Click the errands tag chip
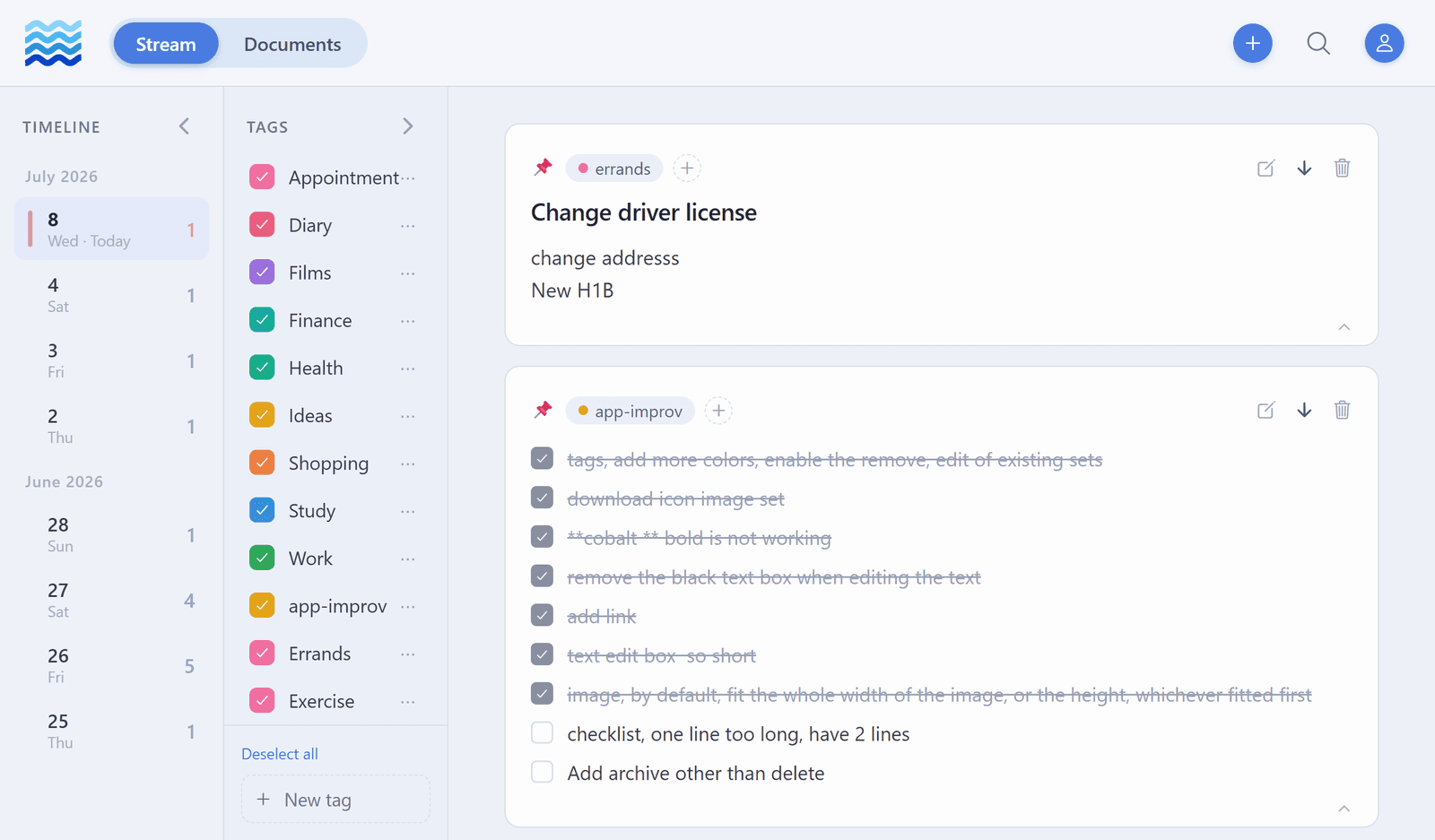 click(614, 169)
